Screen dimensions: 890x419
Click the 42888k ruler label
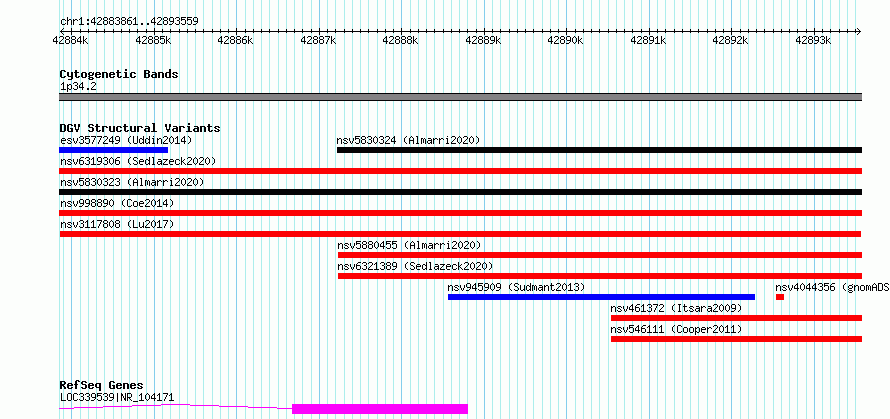pyautogui.click(x=401, y=41)
